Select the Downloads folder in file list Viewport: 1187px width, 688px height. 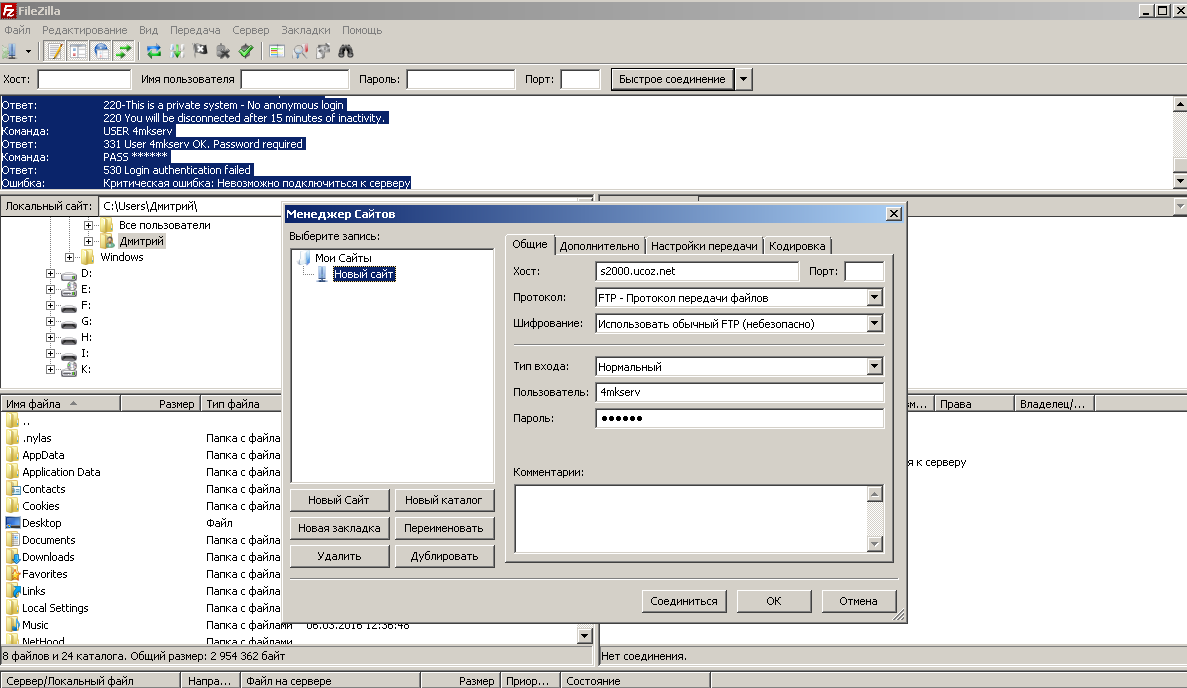[x=48, y=557]
